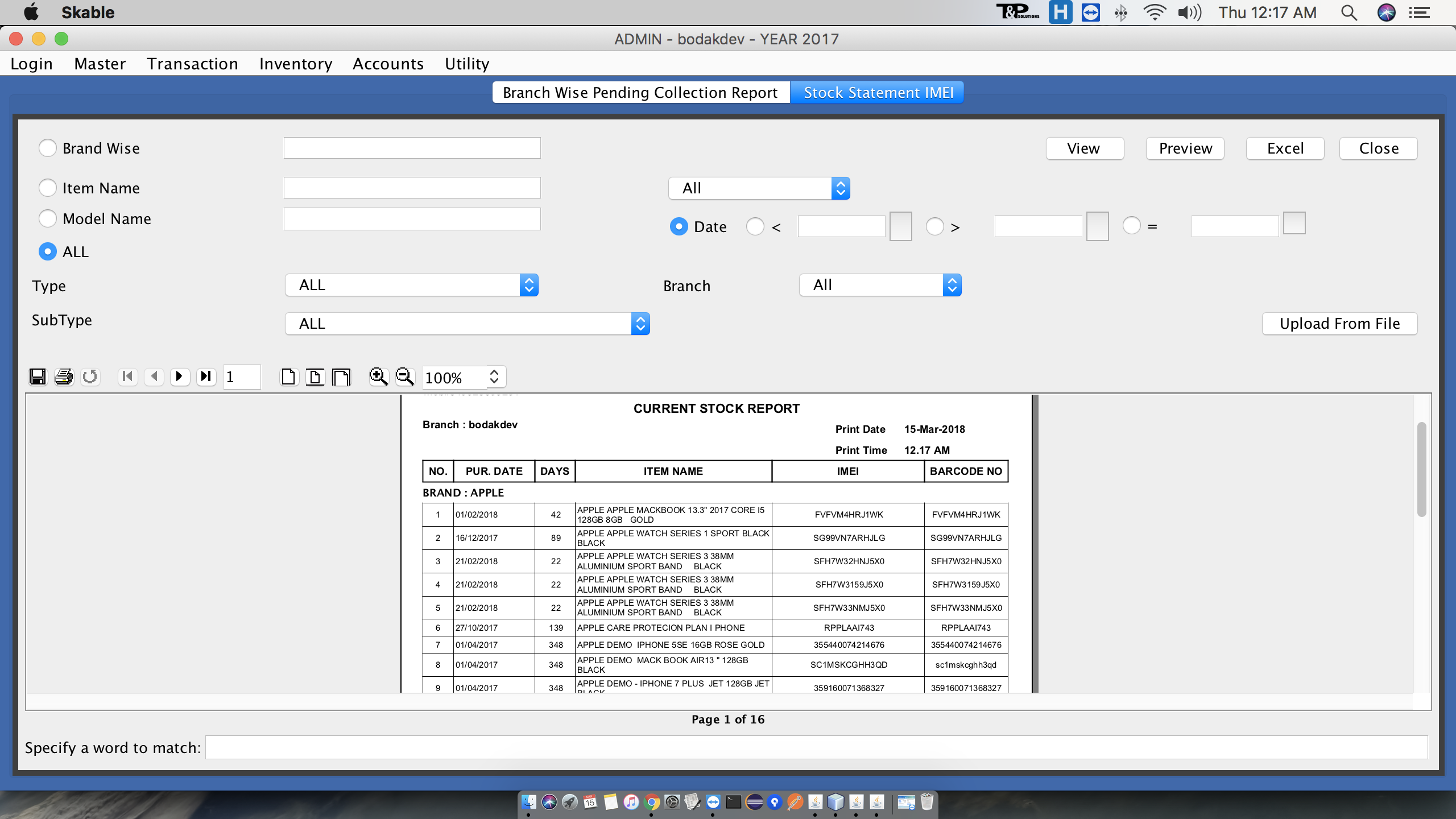Click the Specify a word to match field
The width and height of the screenshot is (1456, 819).
point(817,747)
